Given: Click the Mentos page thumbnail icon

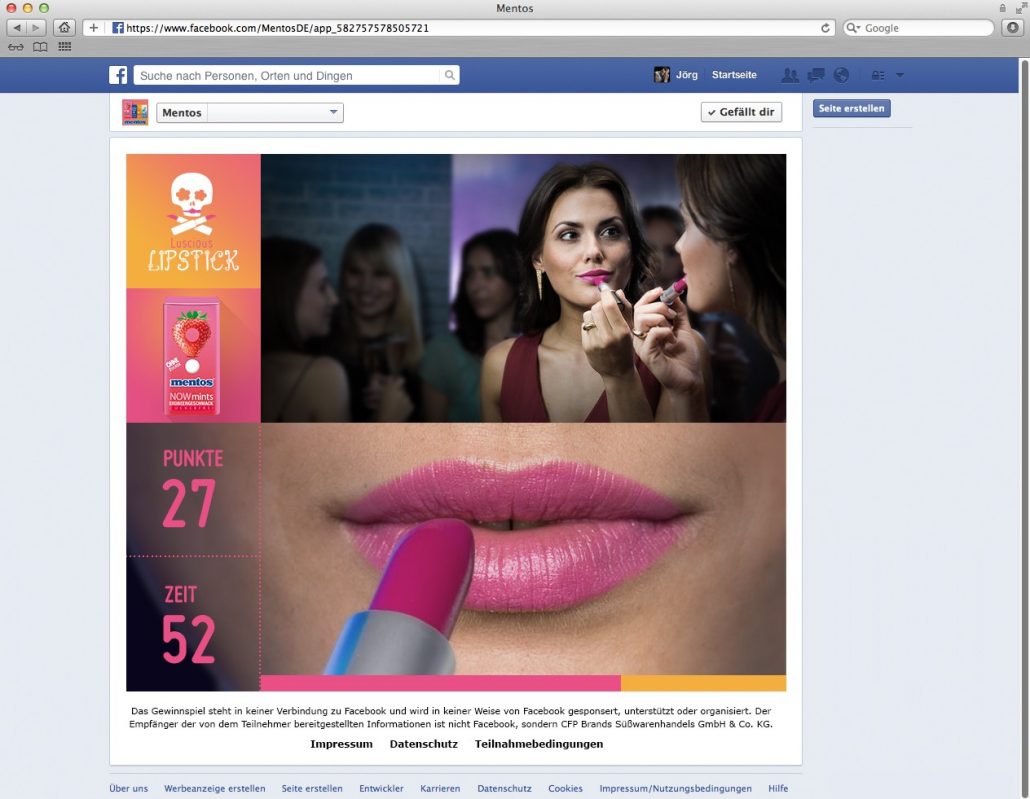Looking at the screenshot, I should coord(135,112).
